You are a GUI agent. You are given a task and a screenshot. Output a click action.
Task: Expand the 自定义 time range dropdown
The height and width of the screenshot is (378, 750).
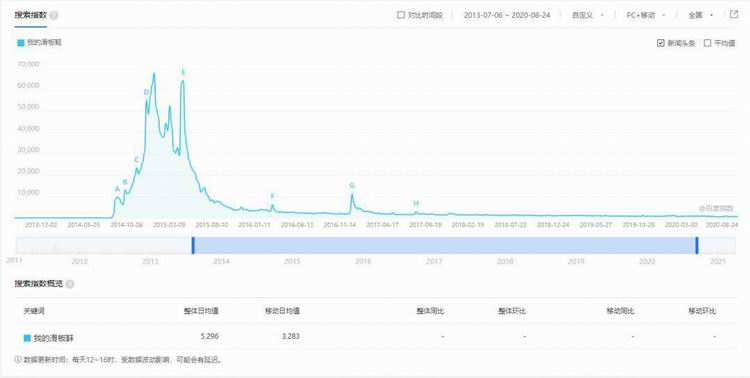pos(588,15)
